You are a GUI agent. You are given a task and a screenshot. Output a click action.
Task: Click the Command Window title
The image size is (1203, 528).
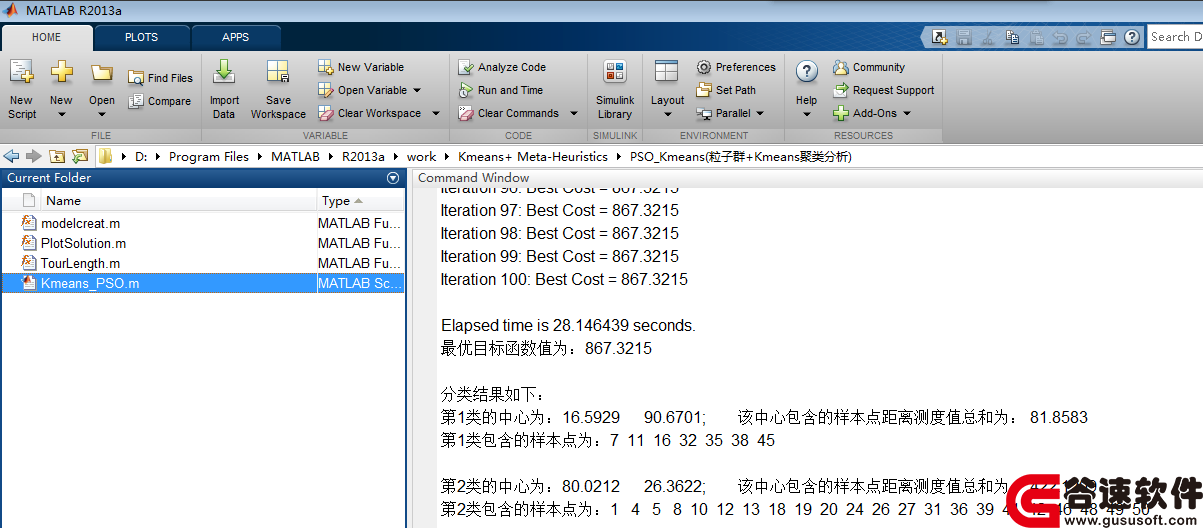click(x=474, y=178)
